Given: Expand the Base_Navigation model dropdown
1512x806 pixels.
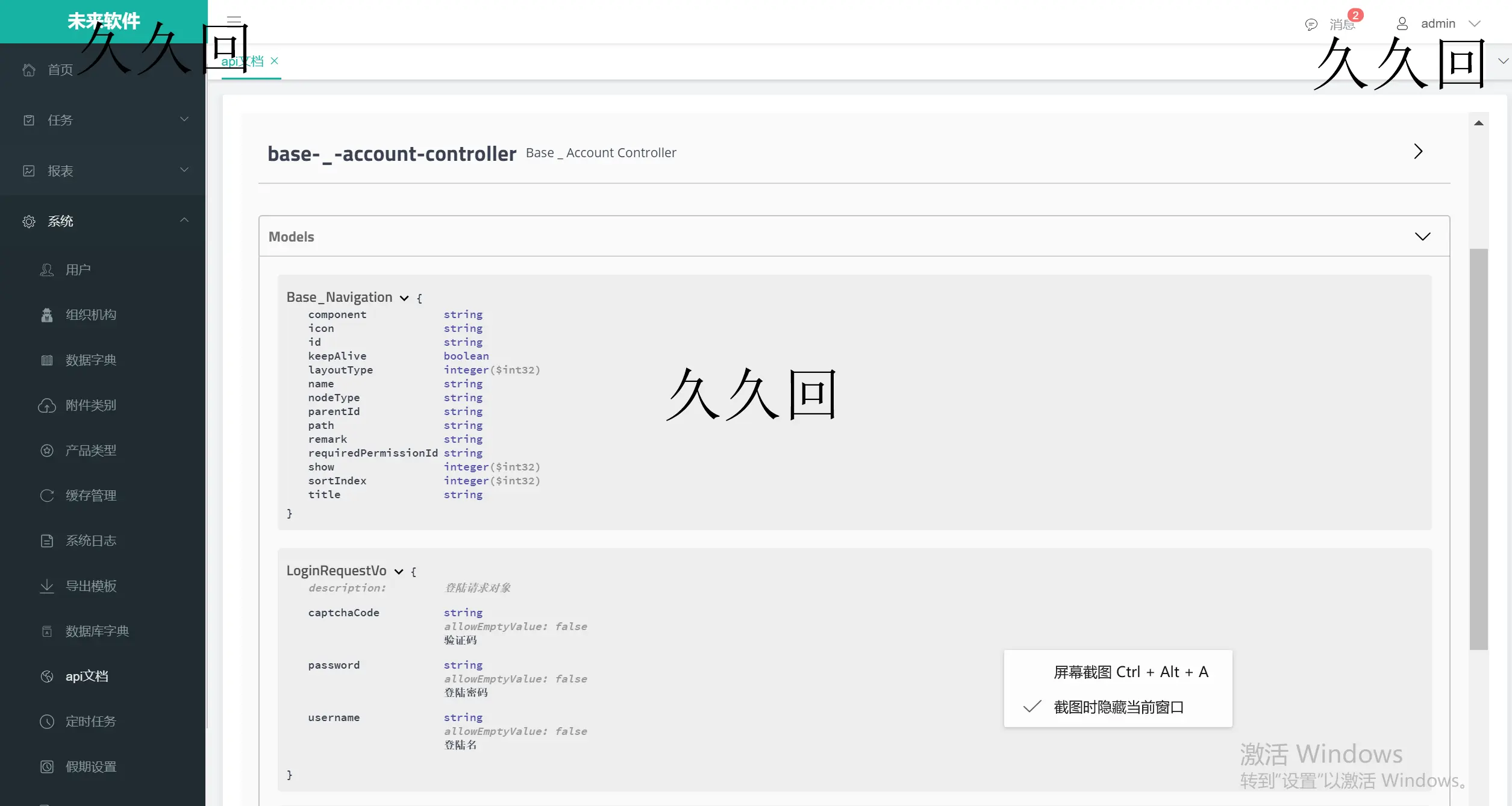Looking at the screenshot, I should (404, 298).
